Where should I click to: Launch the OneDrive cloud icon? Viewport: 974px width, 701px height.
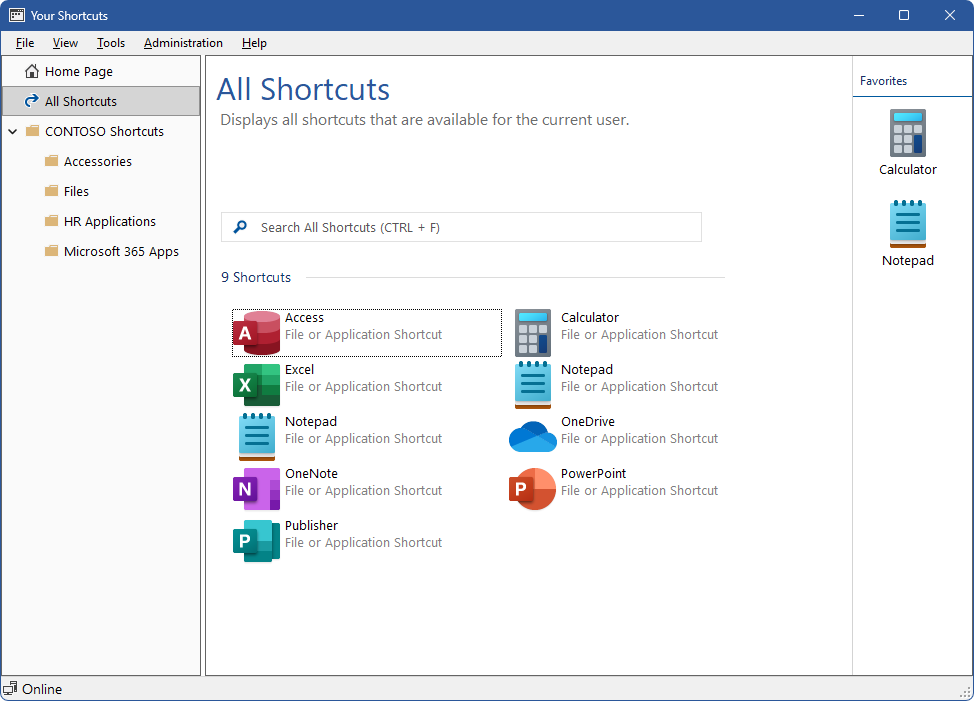point(532,437)
